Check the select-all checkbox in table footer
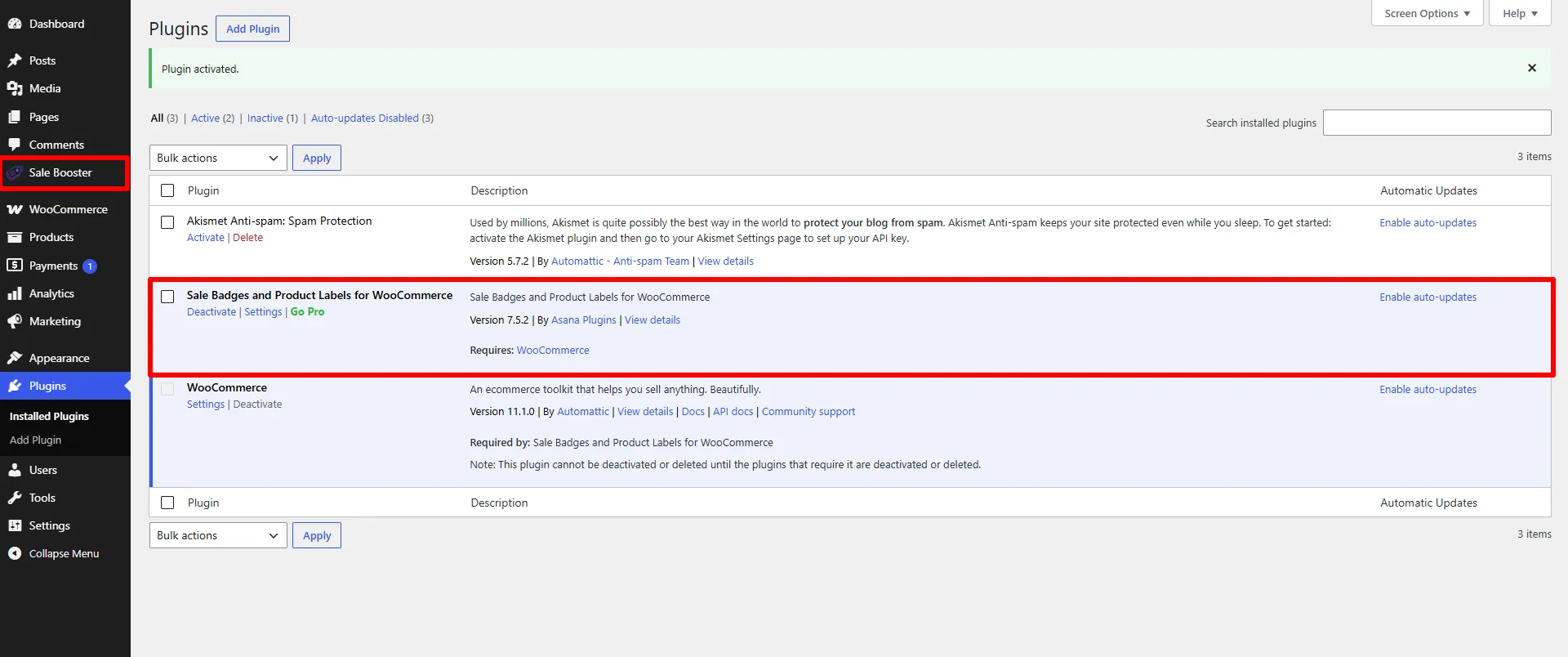 (x=167, y=503)
